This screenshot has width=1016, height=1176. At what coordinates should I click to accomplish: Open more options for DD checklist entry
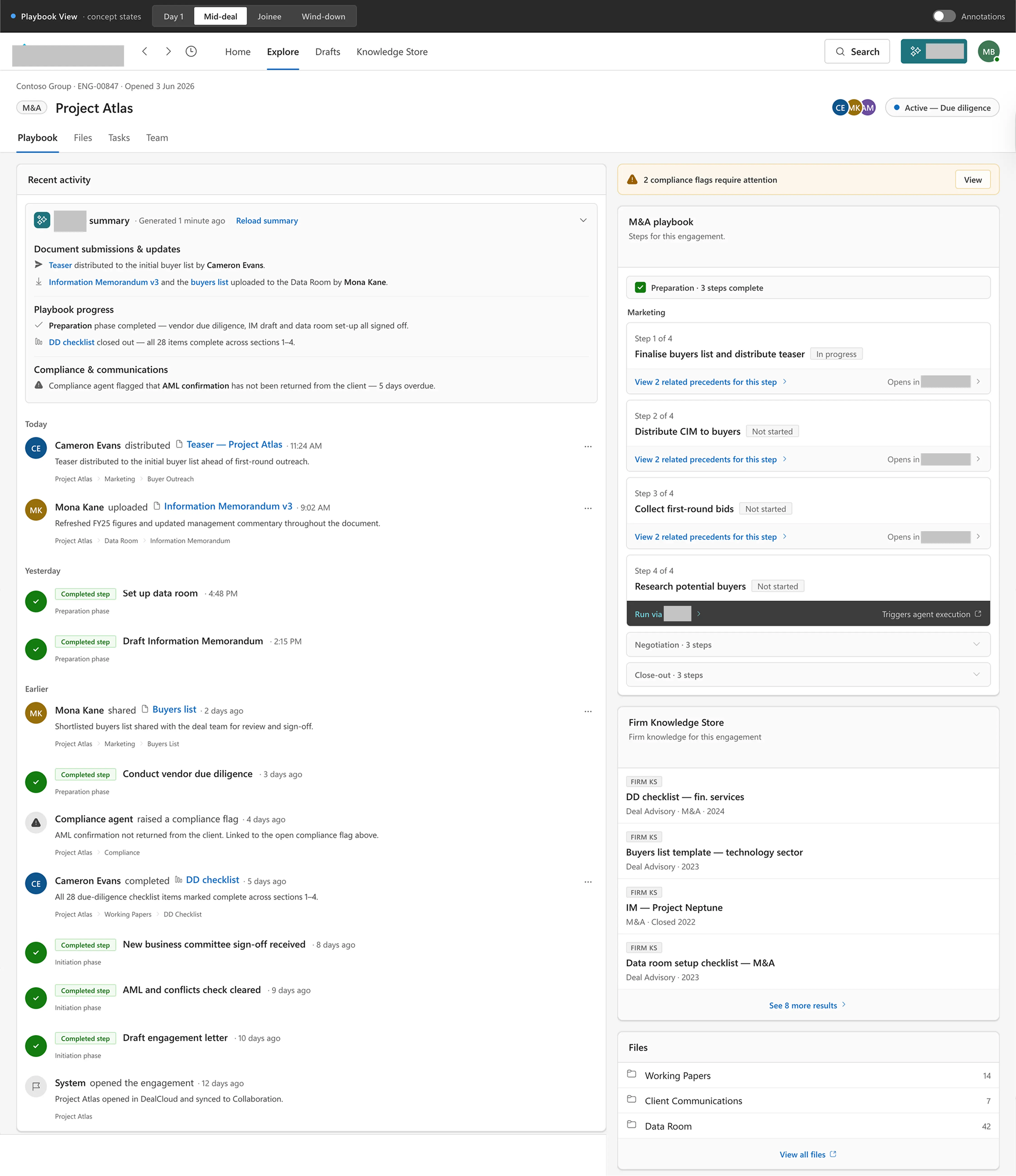[x=588, y=883]
